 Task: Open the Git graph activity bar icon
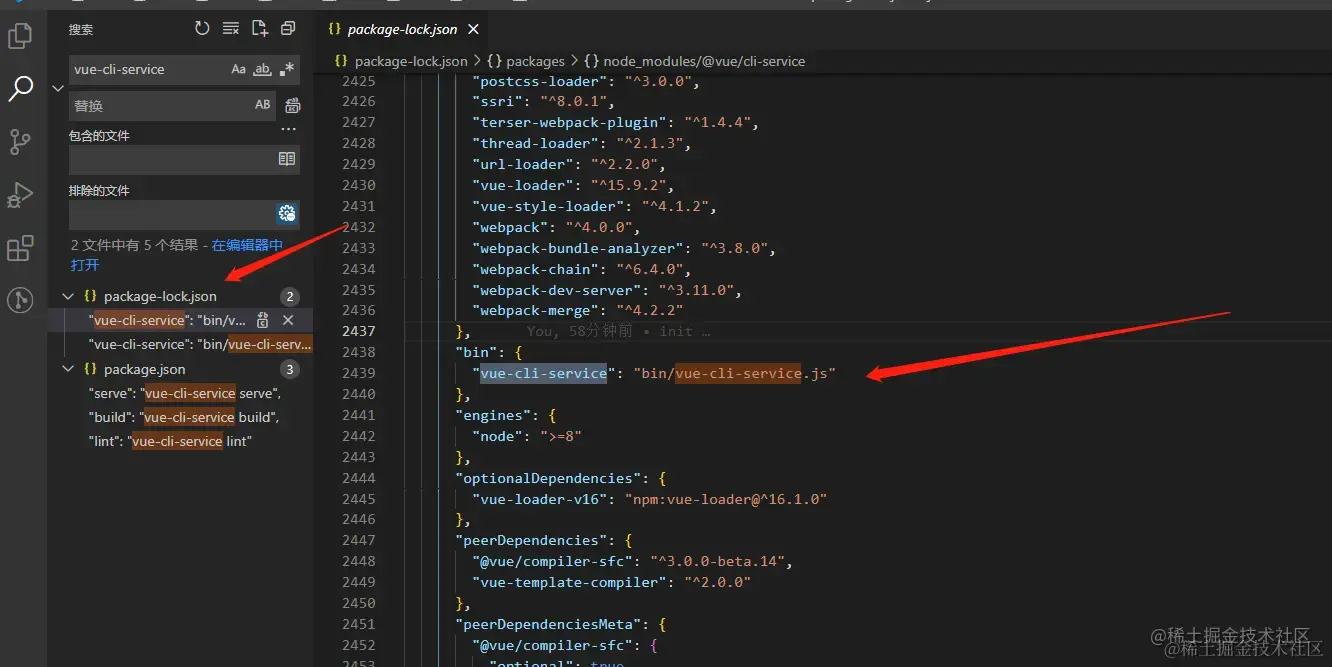(20, 300)
